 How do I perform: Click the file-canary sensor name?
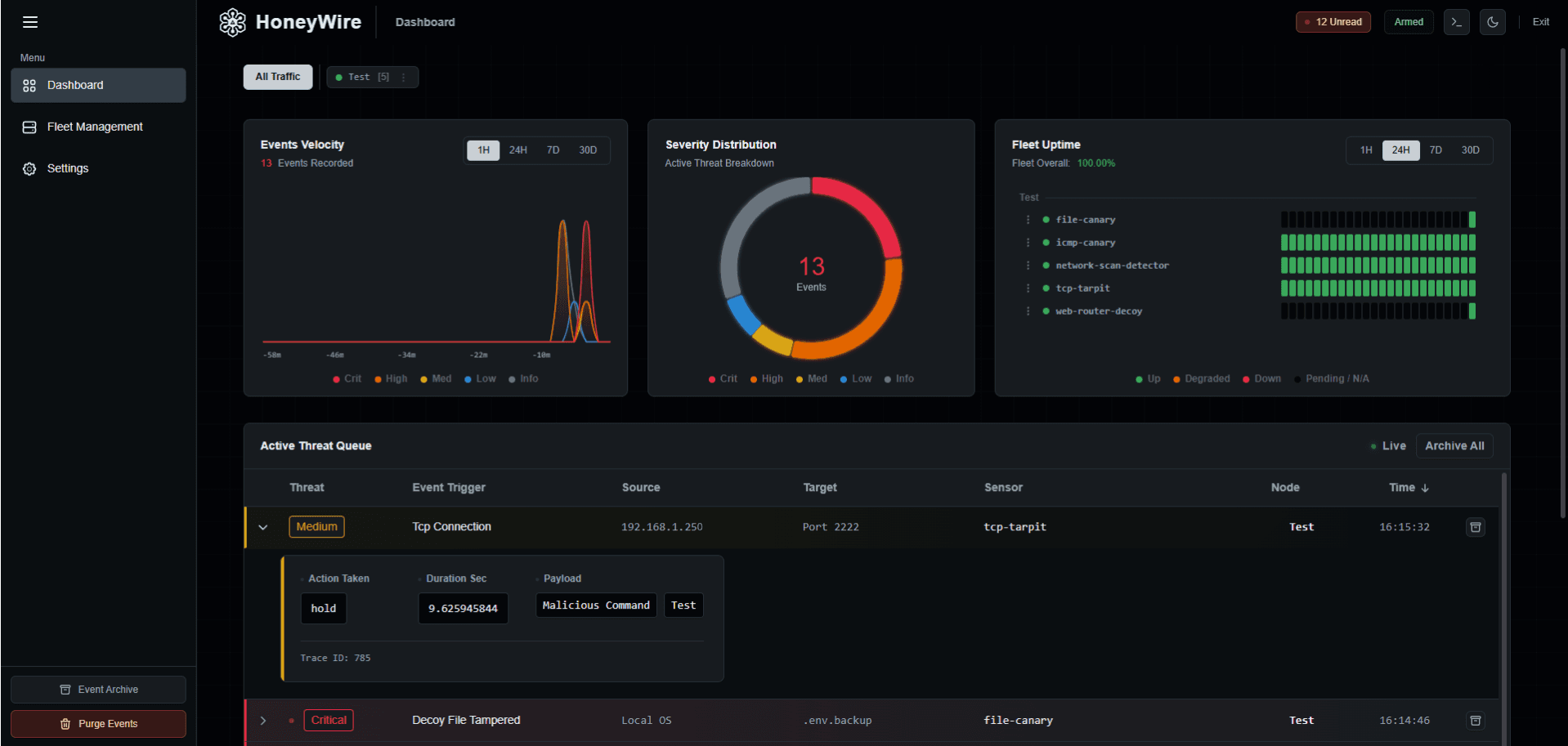tap(1085, 220)
